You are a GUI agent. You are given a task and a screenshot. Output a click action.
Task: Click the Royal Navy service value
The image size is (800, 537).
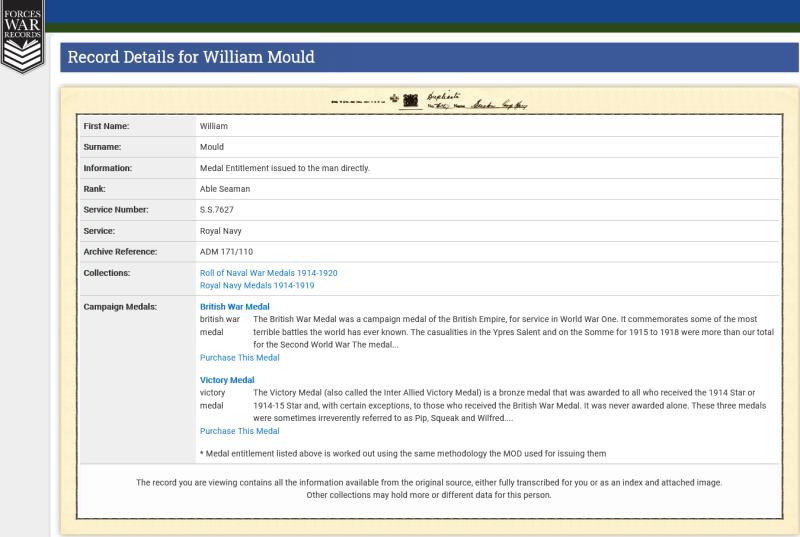pos(221,231)
